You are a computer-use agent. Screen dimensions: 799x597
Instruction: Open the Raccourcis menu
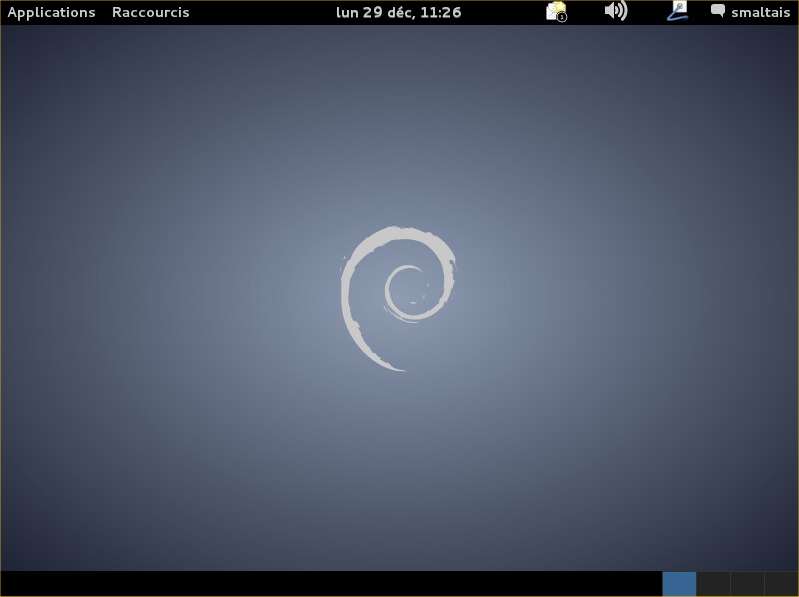tap(150, 12)
